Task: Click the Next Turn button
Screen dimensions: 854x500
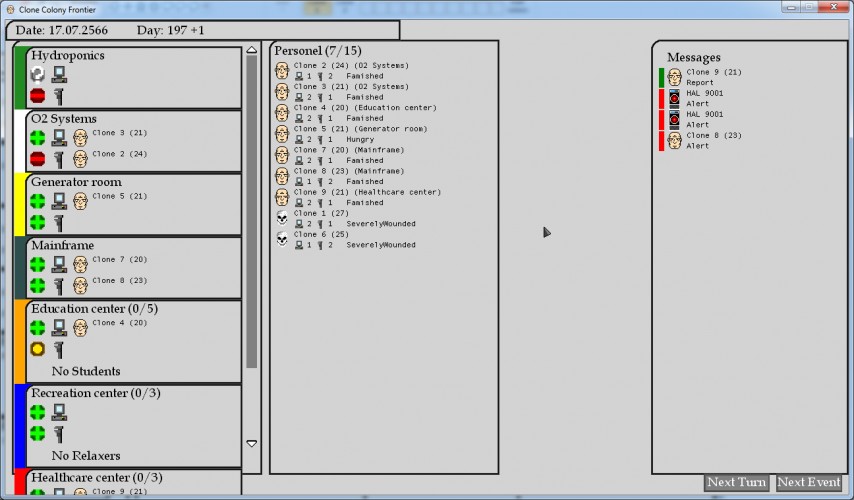Action: coord(736,483)
